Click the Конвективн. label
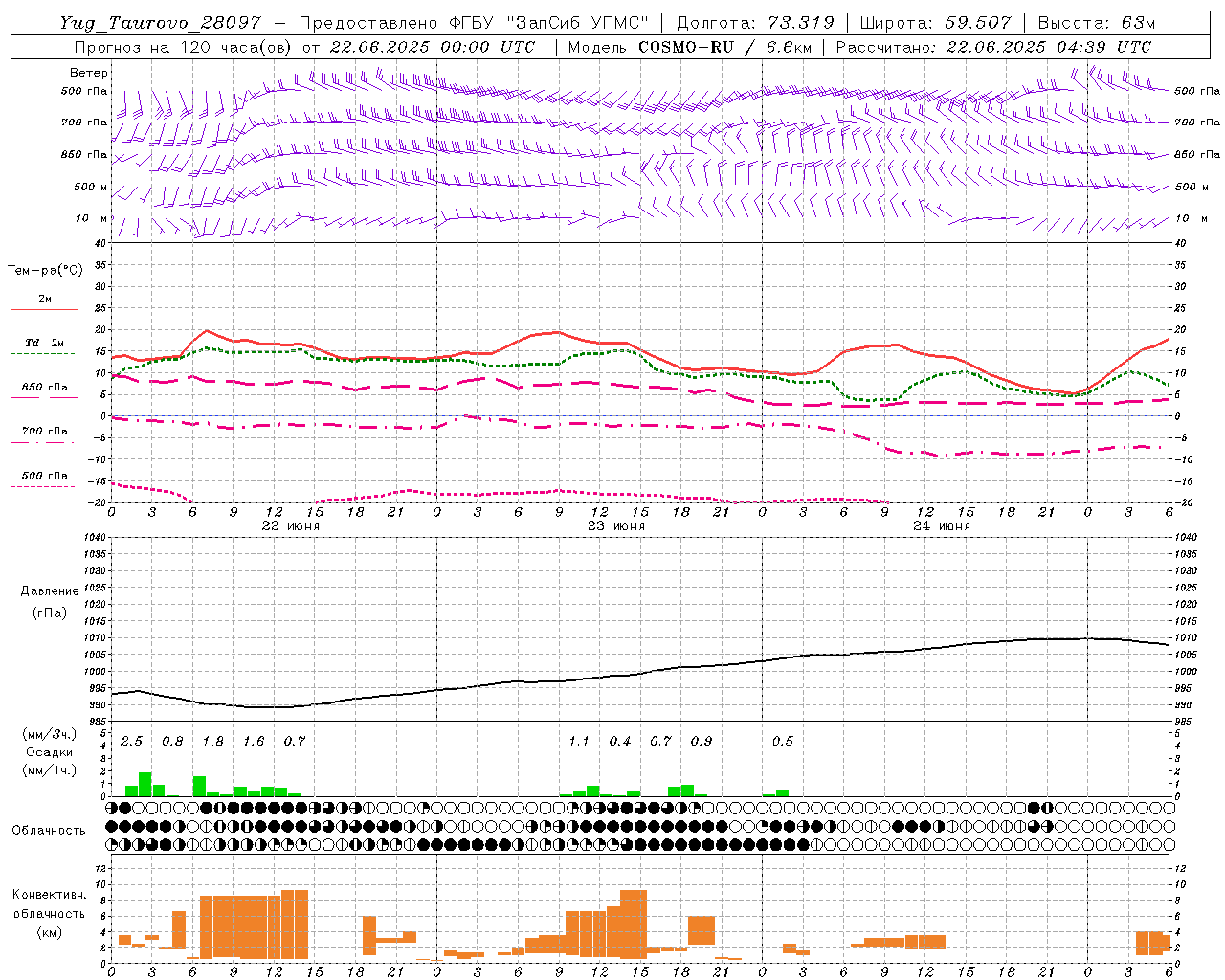This screenshot has height=980, width=1225. click(x=50, y=894)
